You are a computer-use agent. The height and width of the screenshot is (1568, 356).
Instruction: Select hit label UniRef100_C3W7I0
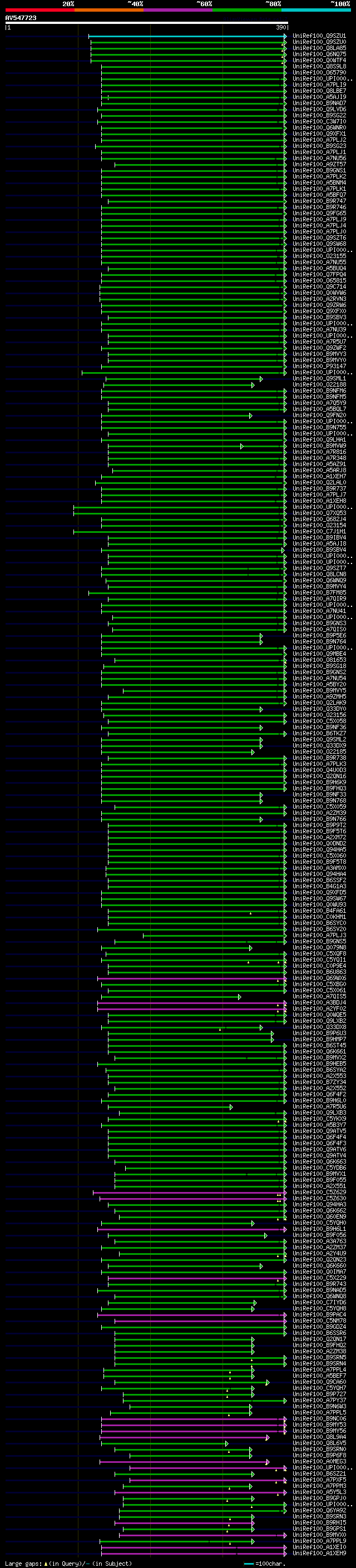(319, 121)
